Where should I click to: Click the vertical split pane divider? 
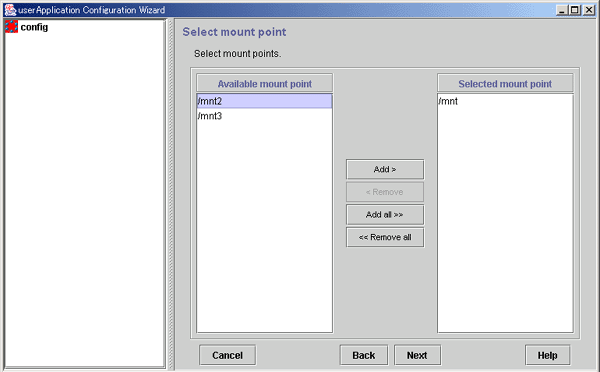171,193
